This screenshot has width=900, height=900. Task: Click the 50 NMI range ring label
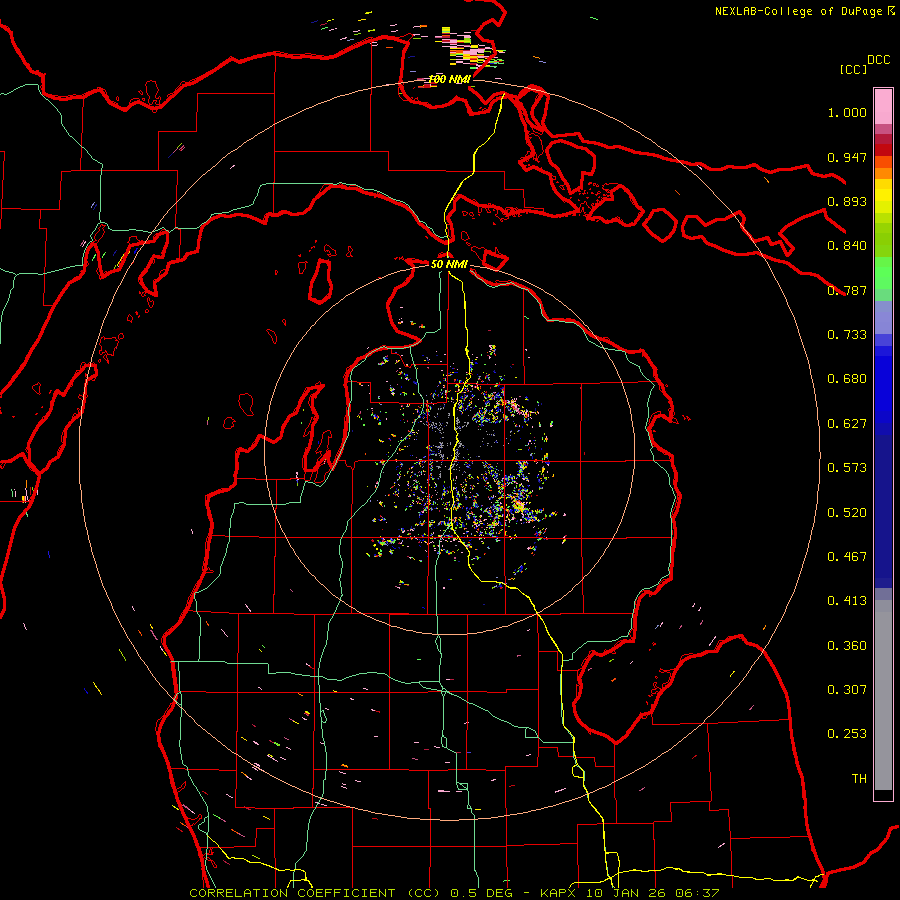(x=449, y=264)
